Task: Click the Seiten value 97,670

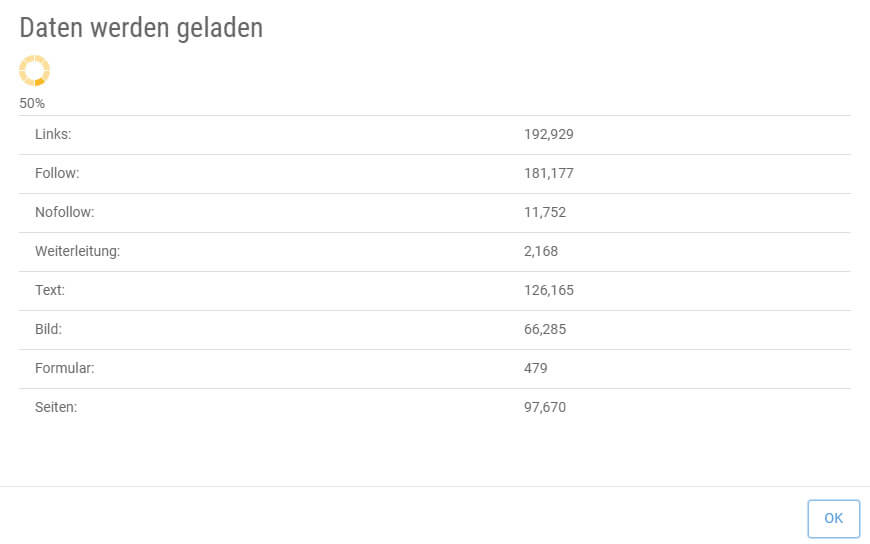Action: click(545, 407)
